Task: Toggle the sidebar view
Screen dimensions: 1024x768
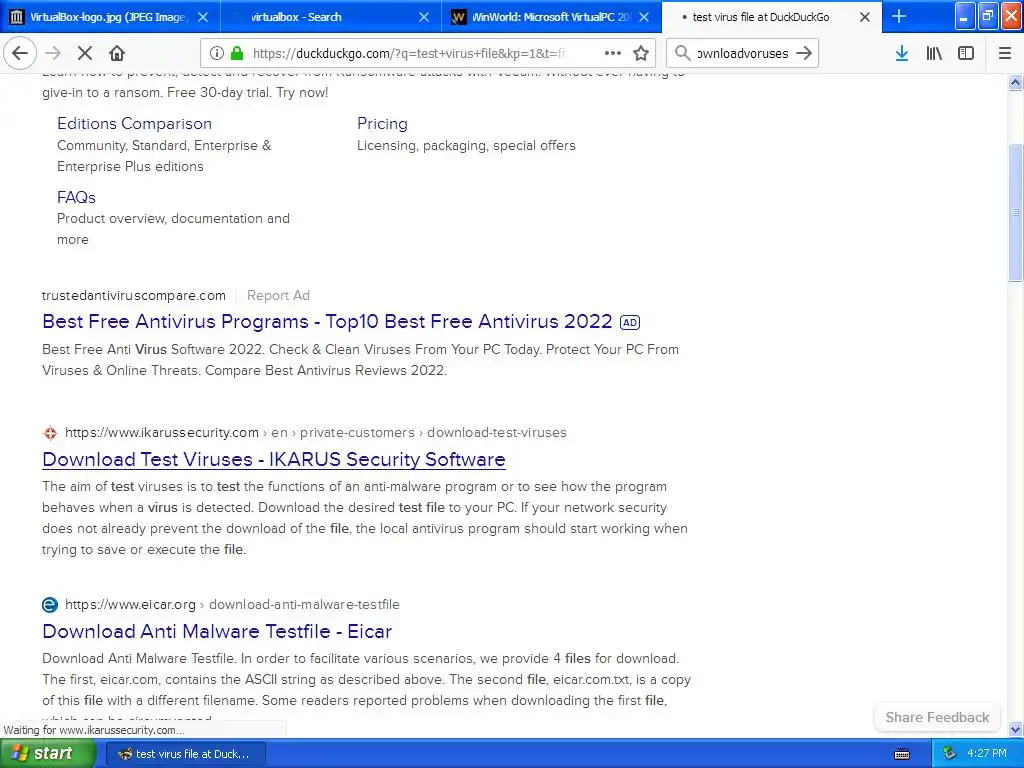Action: [x=966, y=54]
